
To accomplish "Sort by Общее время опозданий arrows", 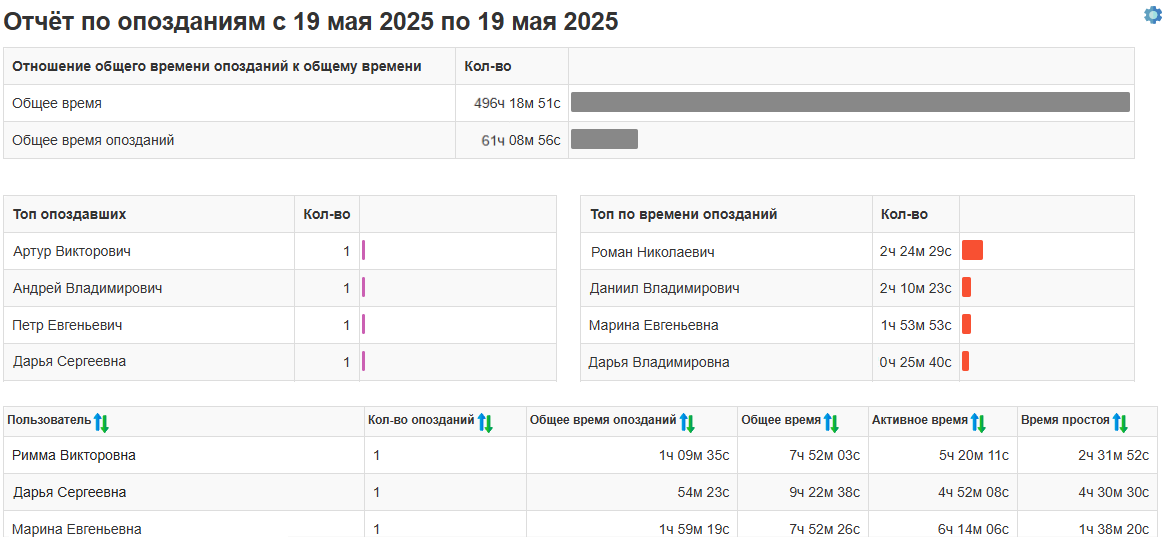I will tap(687, 422).
